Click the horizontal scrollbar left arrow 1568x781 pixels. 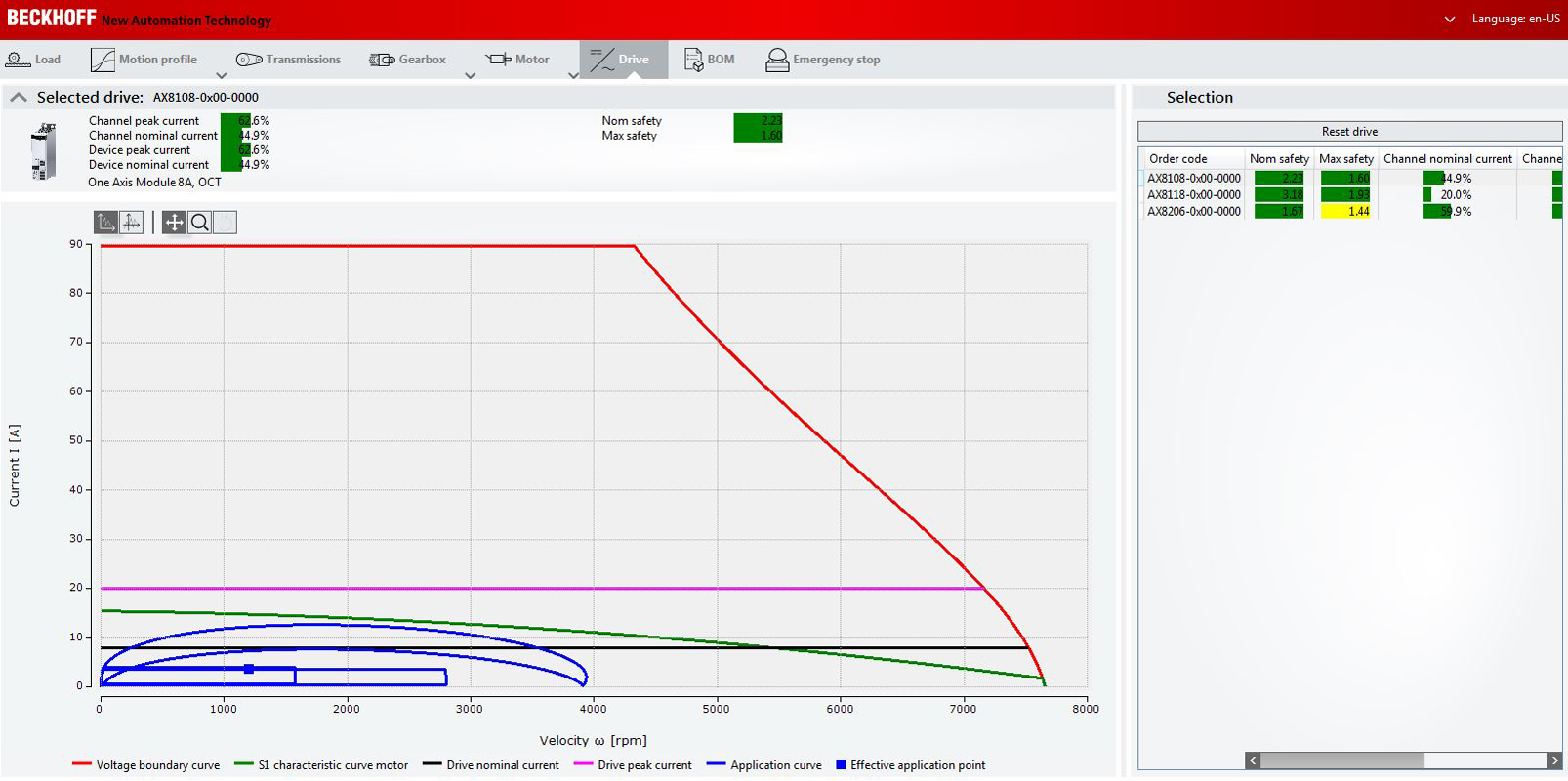point(1254,760)
